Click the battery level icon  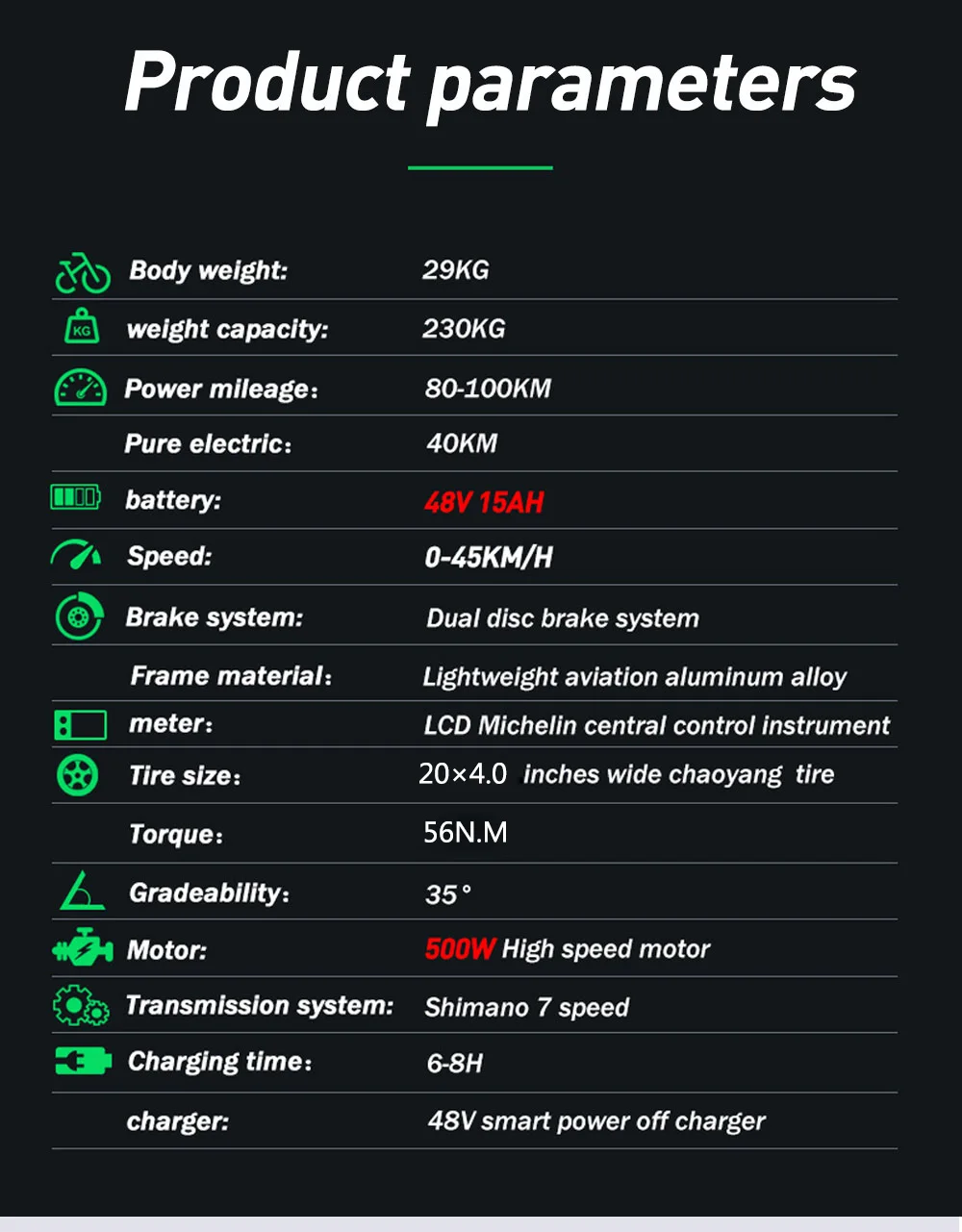[75, 497]
